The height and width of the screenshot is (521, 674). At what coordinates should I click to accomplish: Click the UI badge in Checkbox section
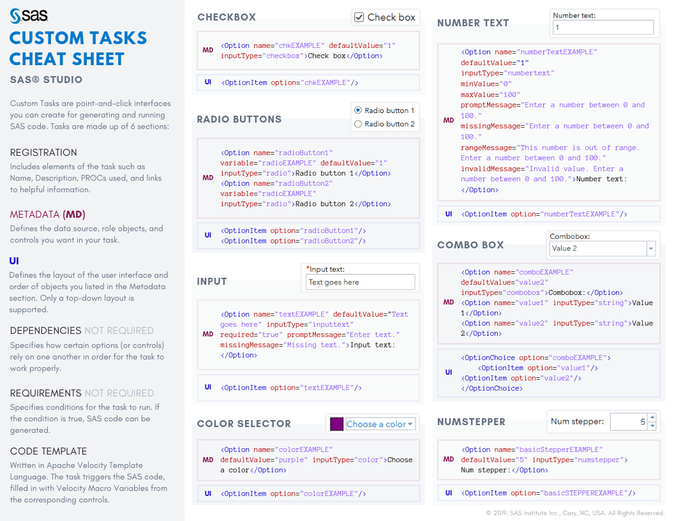tap(208, 82)
